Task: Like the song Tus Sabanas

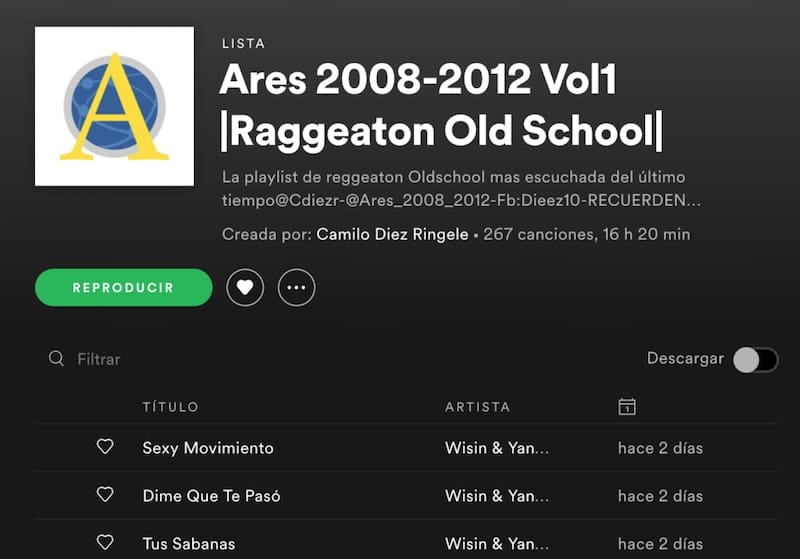Action: [105, 543]
